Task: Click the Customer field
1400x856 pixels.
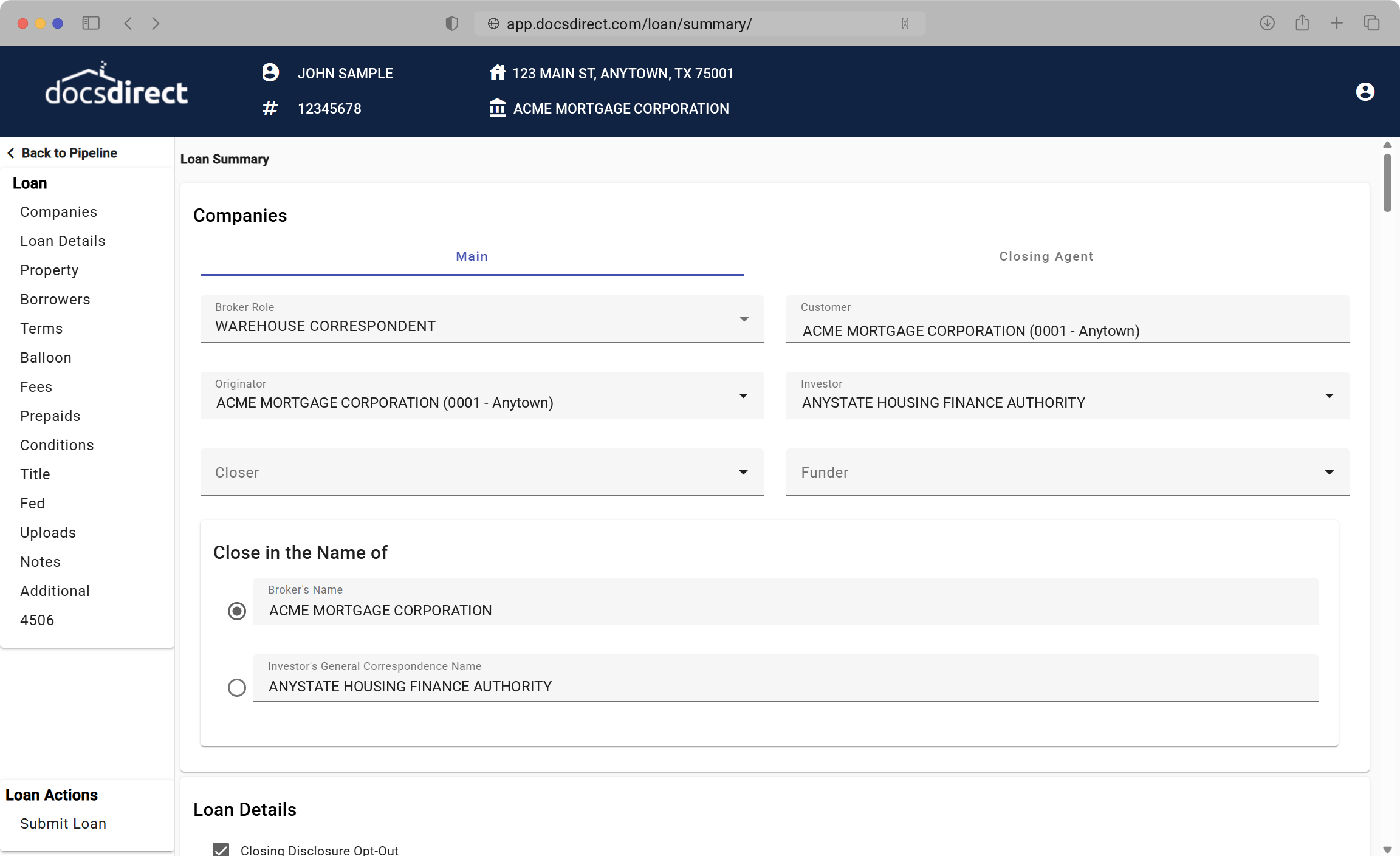Action: 1068,319
